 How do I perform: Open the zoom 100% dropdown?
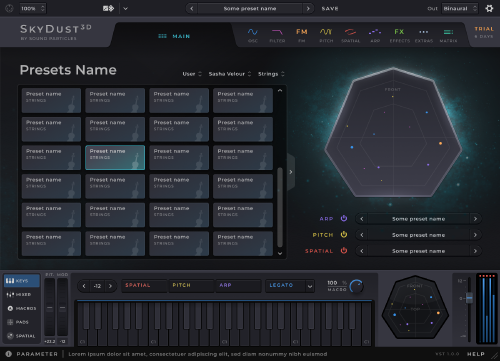[33, 8]
